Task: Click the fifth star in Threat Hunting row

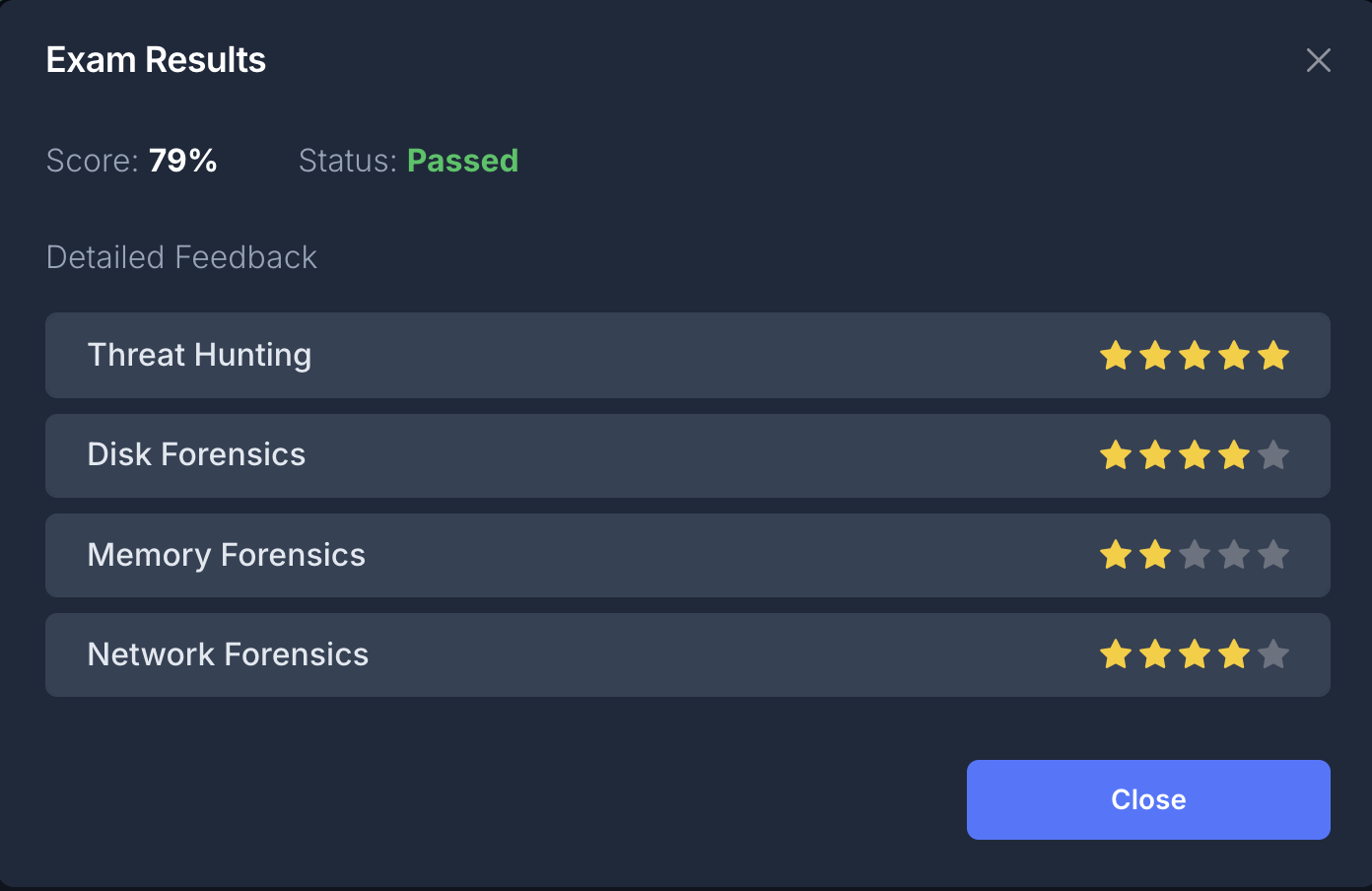Action: coord(1273,356)
